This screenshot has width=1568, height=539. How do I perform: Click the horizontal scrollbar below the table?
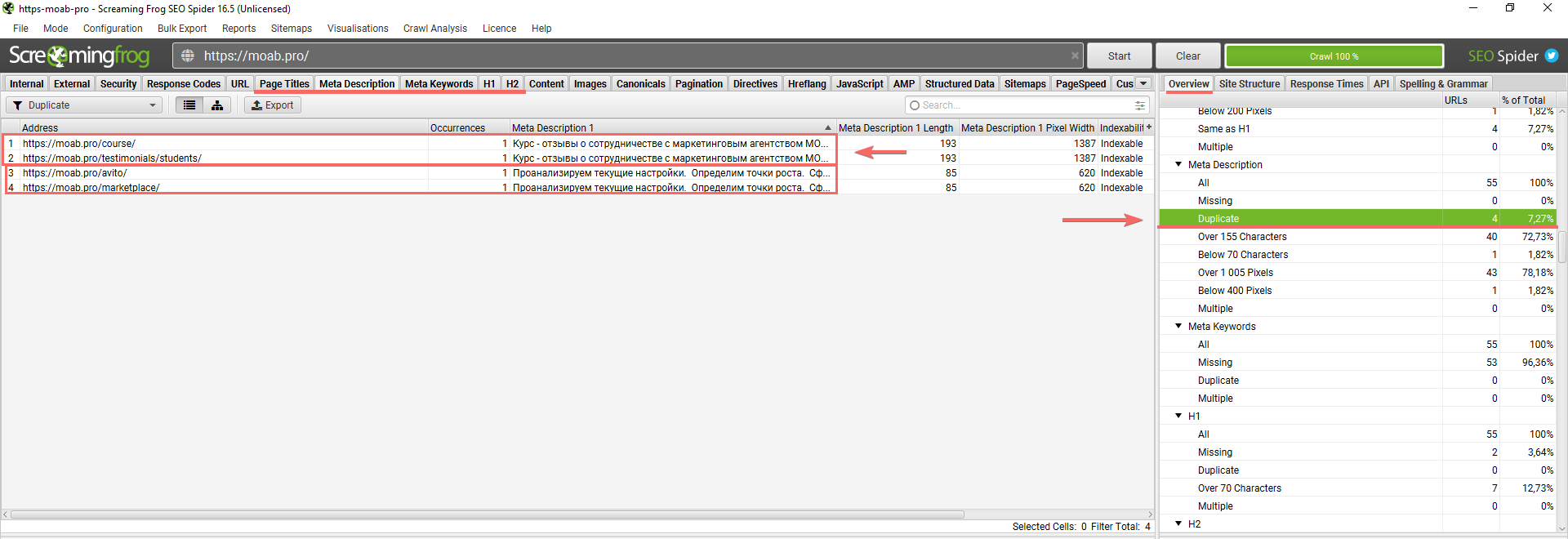pos(488,514)
